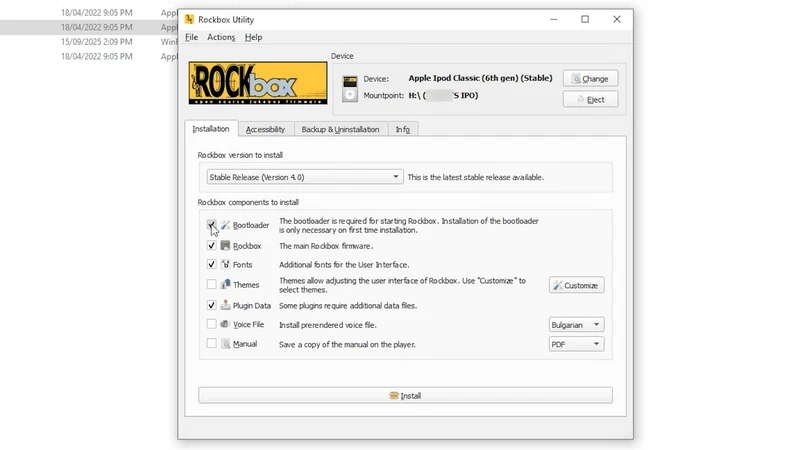800x450 pixels.
Task: Click the Manual component icon
Action: tap(226, 344)
